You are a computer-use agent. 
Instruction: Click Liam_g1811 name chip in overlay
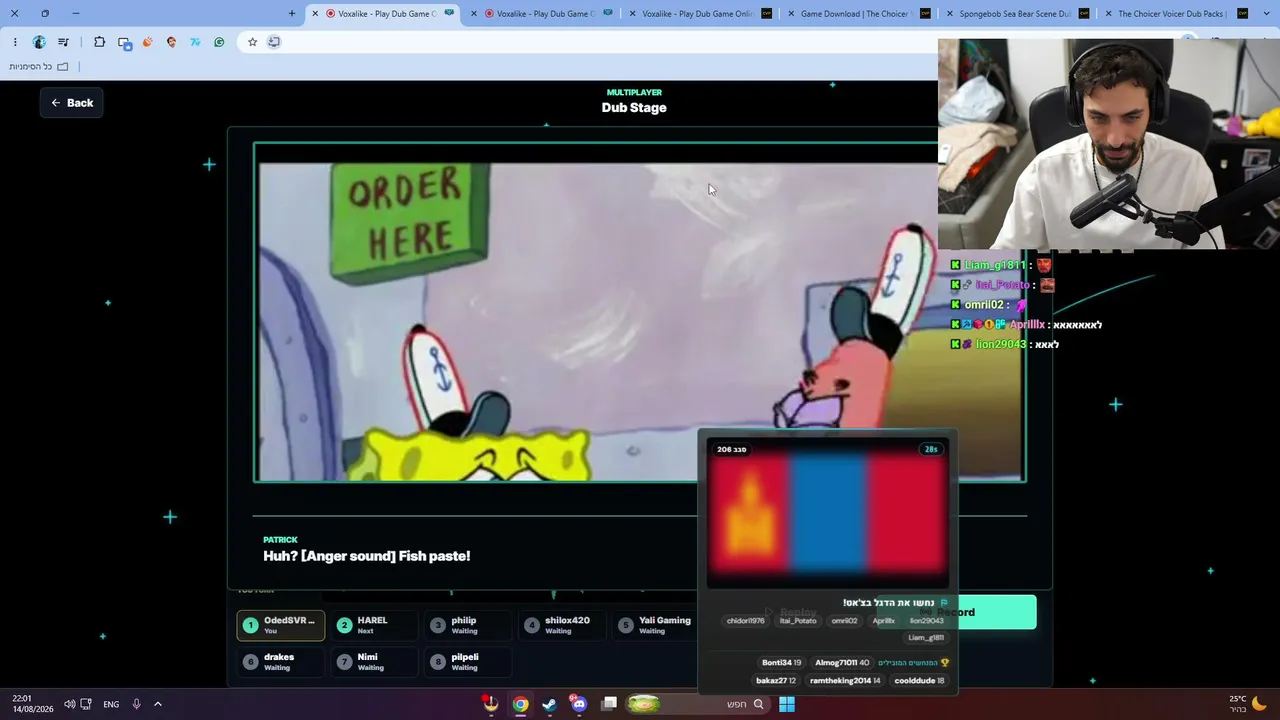click(x=926, y=638)
